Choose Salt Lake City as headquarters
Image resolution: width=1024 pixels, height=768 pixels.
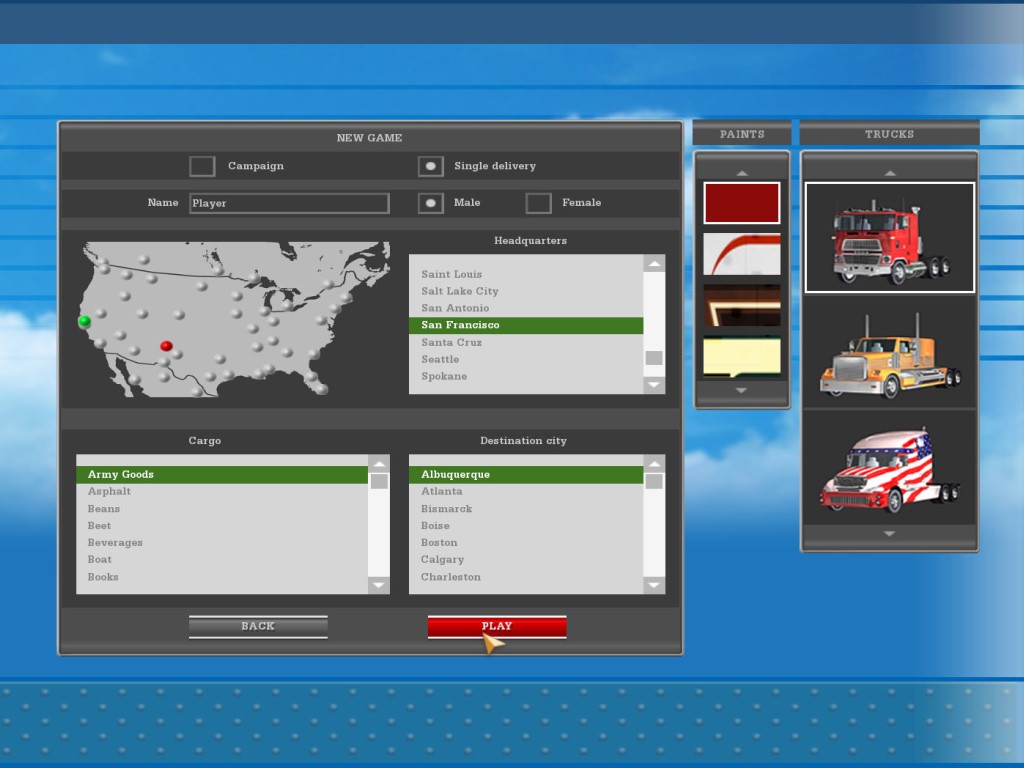(x=526, y=291)
